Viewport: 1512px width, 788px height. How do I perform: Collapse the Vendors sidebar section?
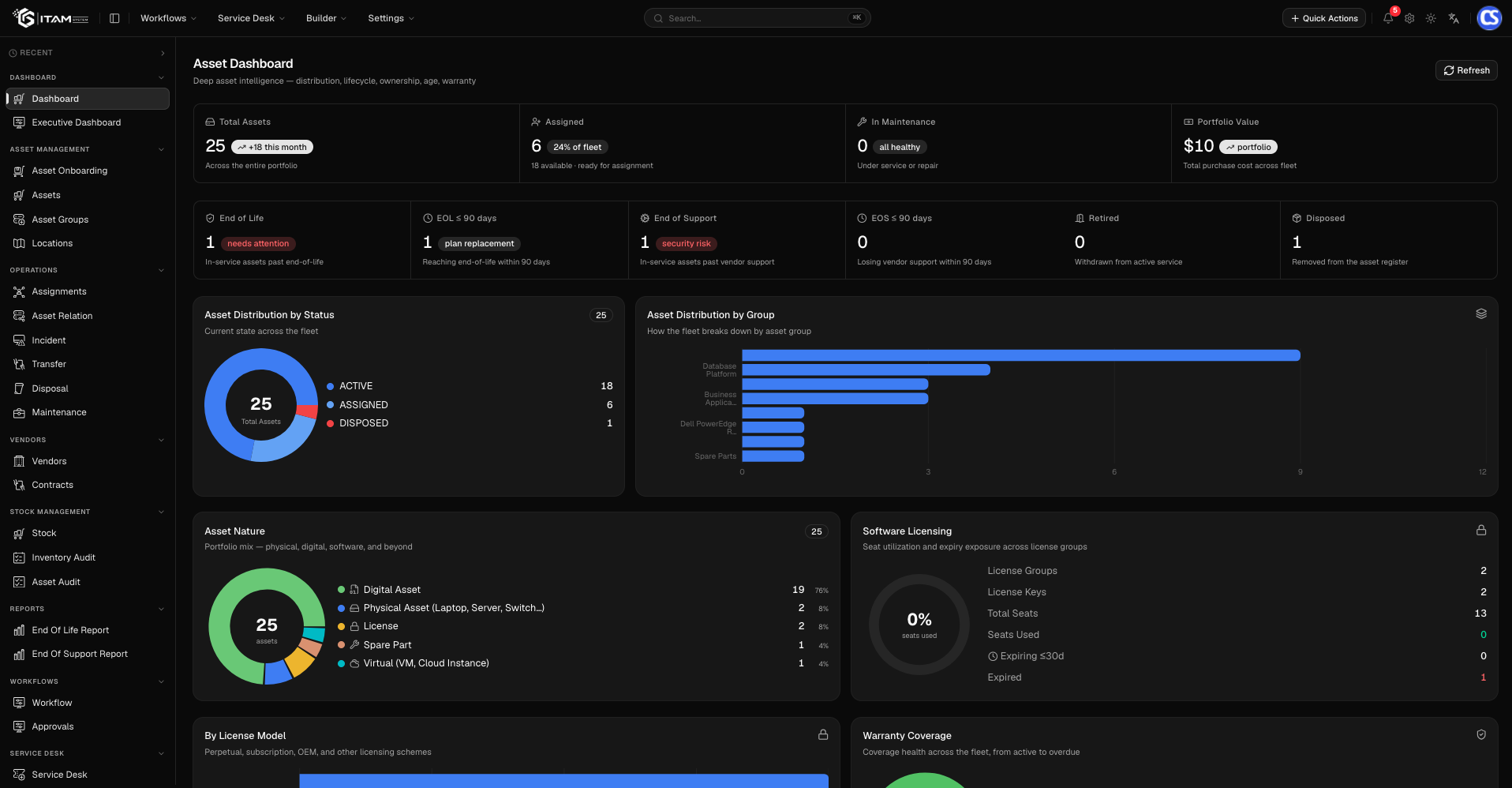pos(162,440)
